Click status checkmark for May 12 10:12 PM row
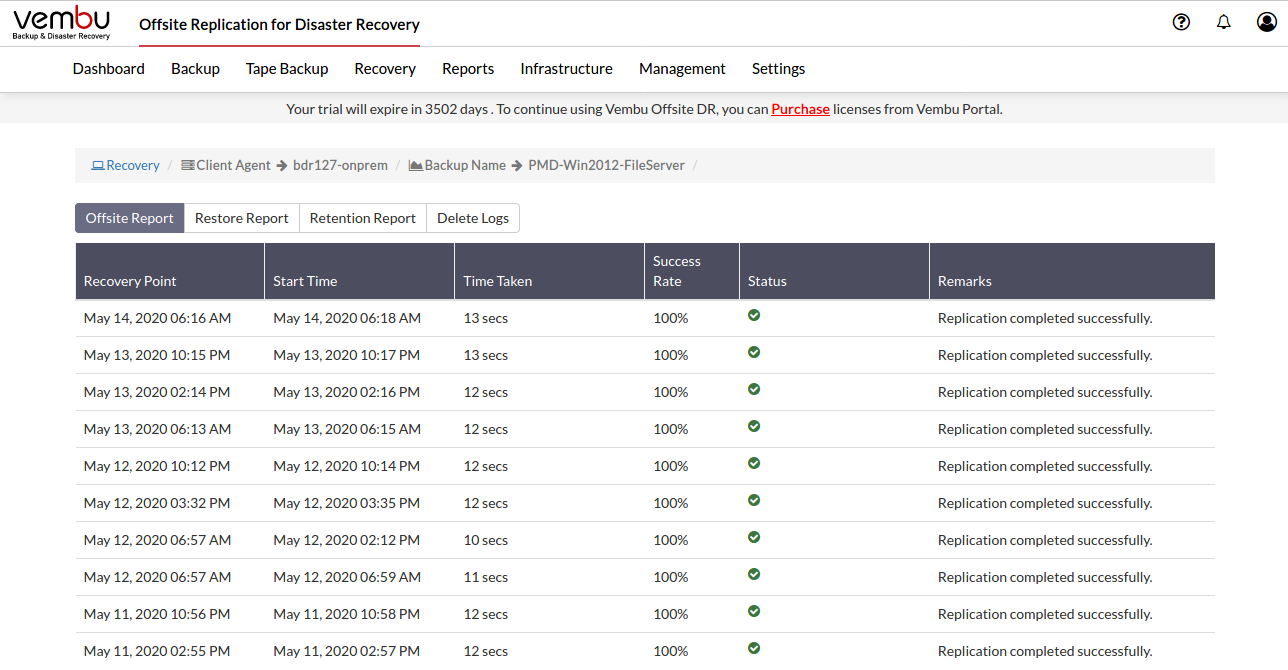This screenshot has width=1288, height=670. click(754, 463)
